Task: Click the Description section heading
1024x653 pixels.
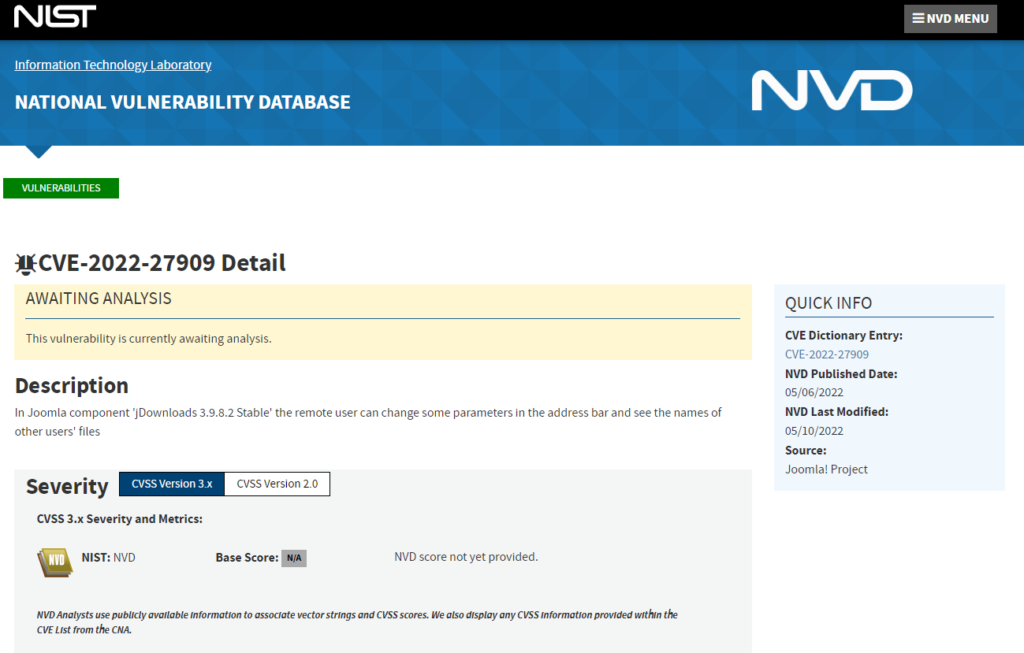Action: point(72,386)
